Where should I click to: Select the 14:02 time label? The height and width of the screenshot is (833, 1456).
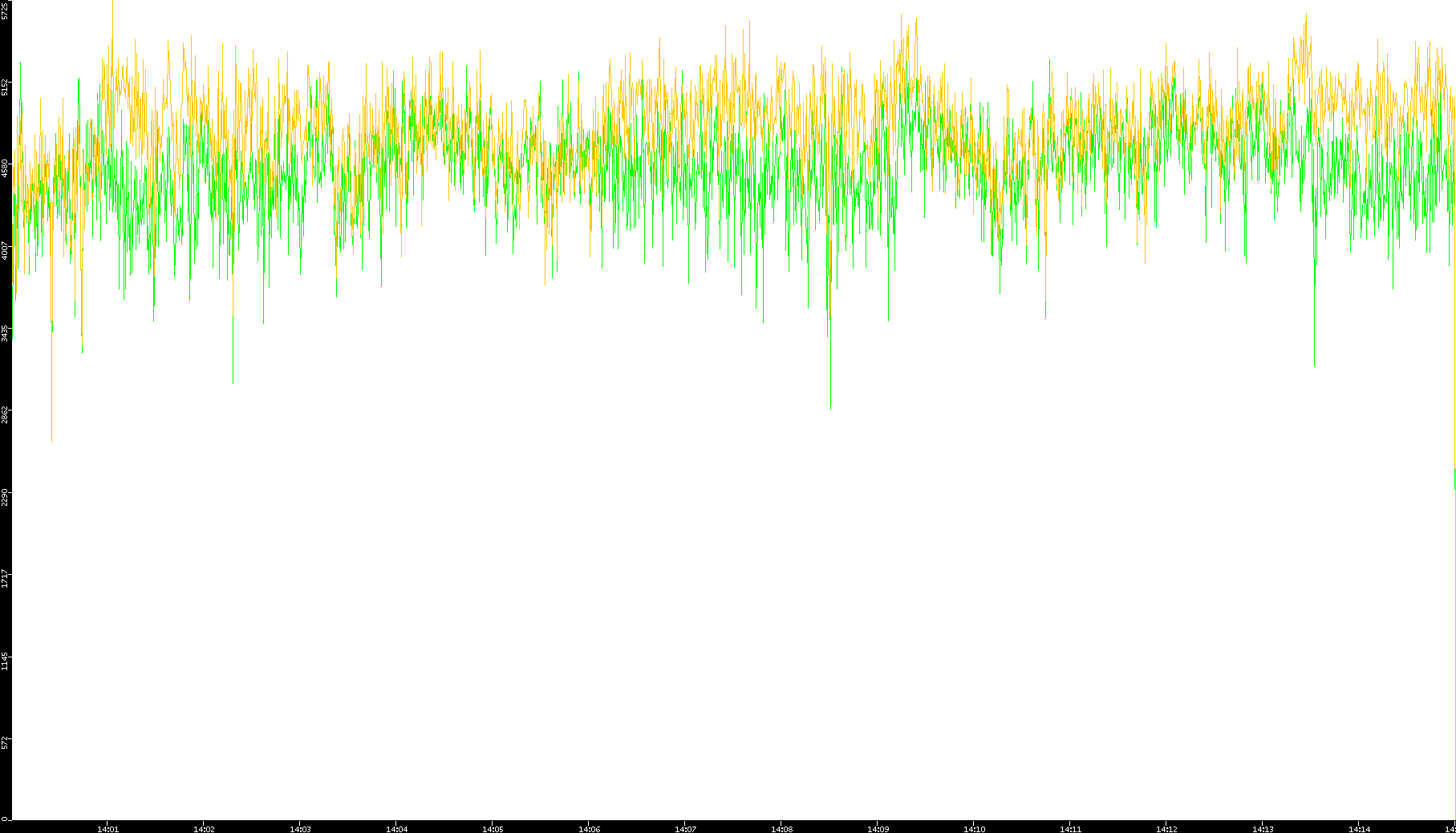pos(204,829)
